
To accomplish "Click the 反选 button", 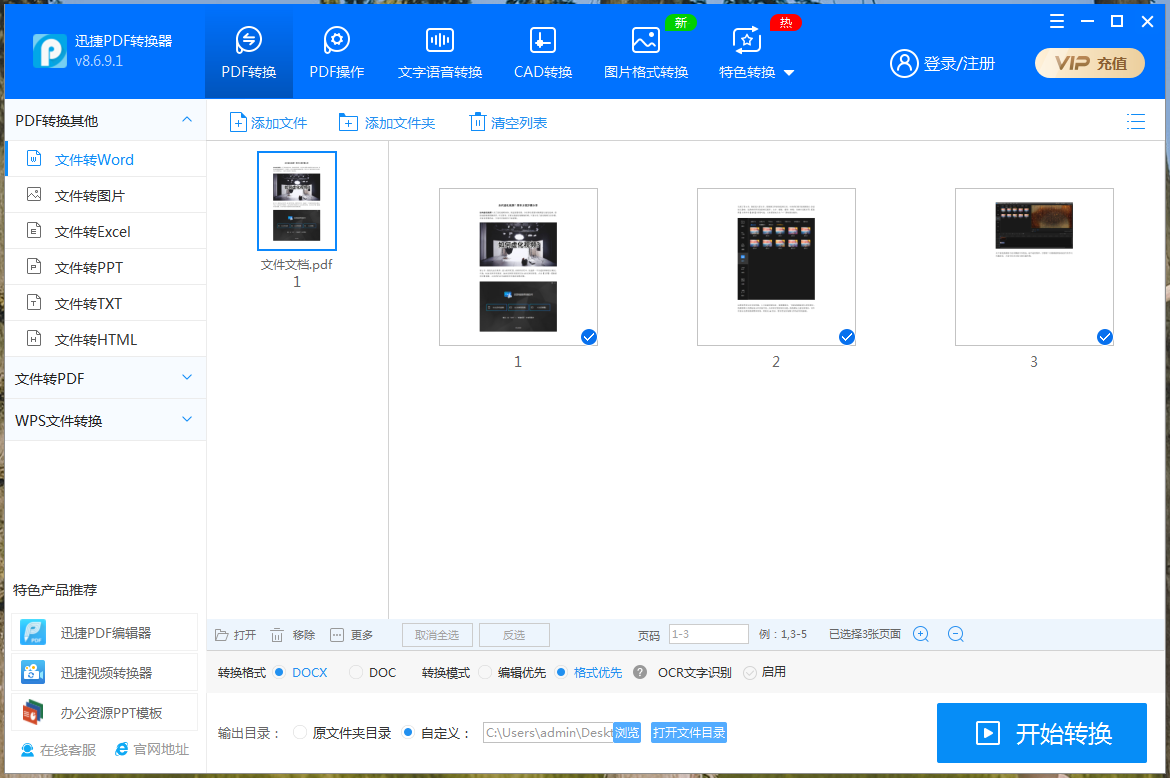I will click(514, 635).
